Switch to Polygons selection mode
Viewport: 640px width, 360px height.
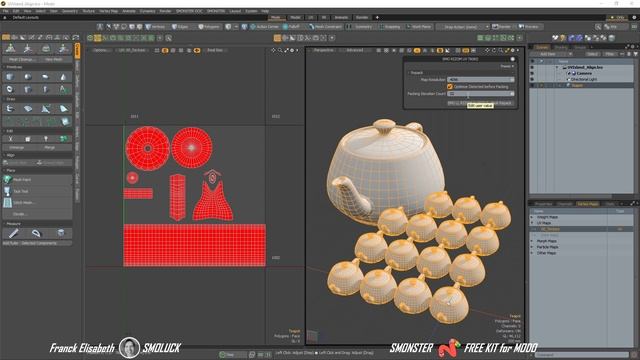click(209, 27)
